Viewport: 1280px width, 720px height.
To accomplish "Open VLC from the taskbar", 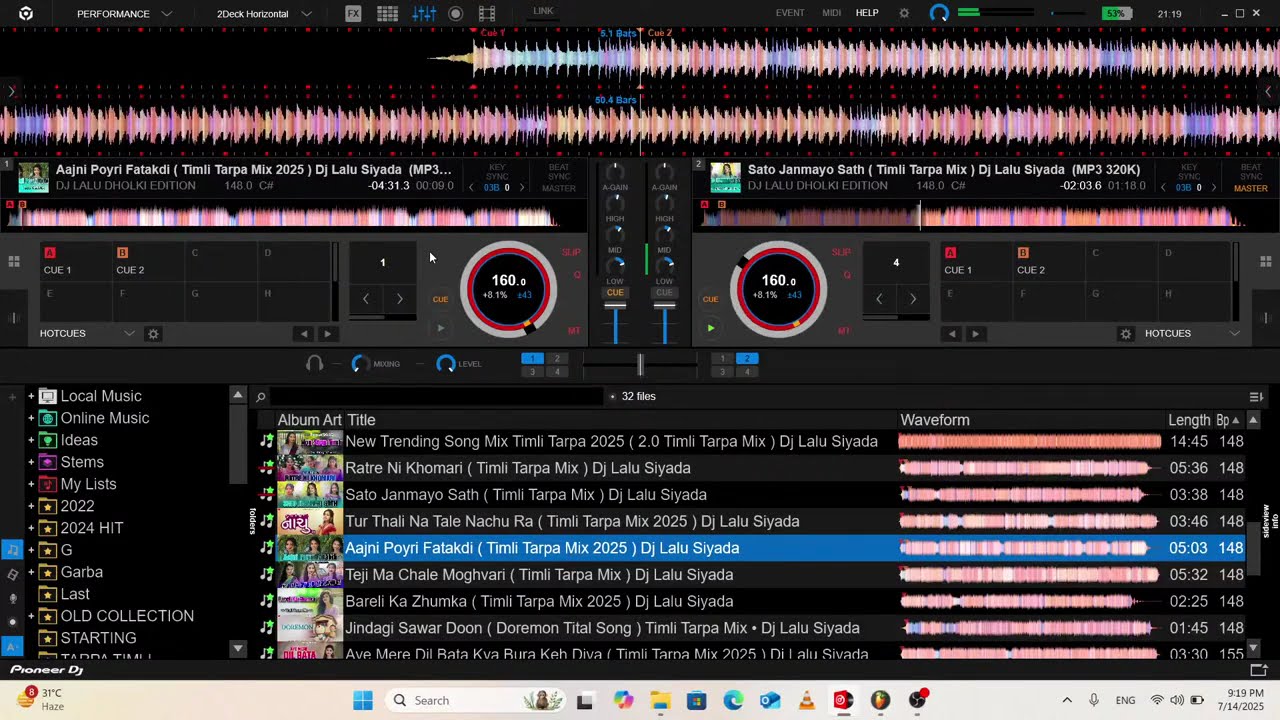I will point(807,700).
